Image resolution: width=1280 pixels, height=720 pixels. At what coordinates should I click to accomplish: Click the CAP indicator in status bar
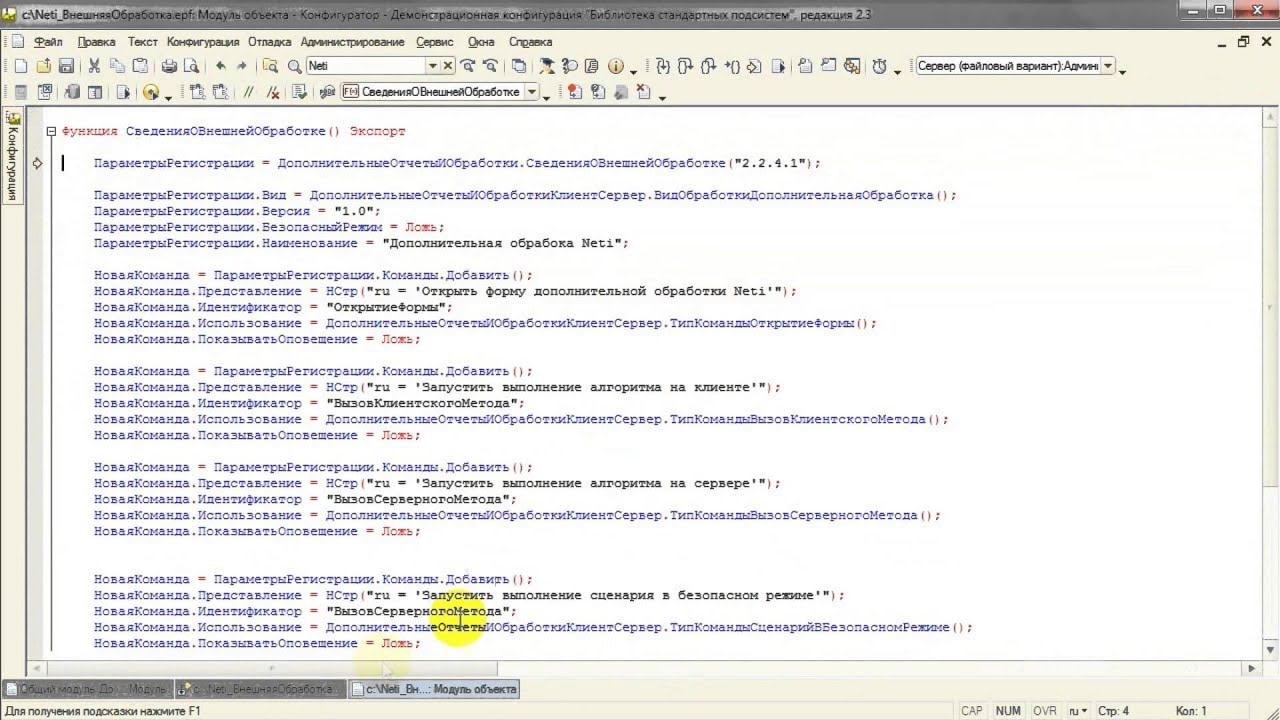[x=971, y=711]
